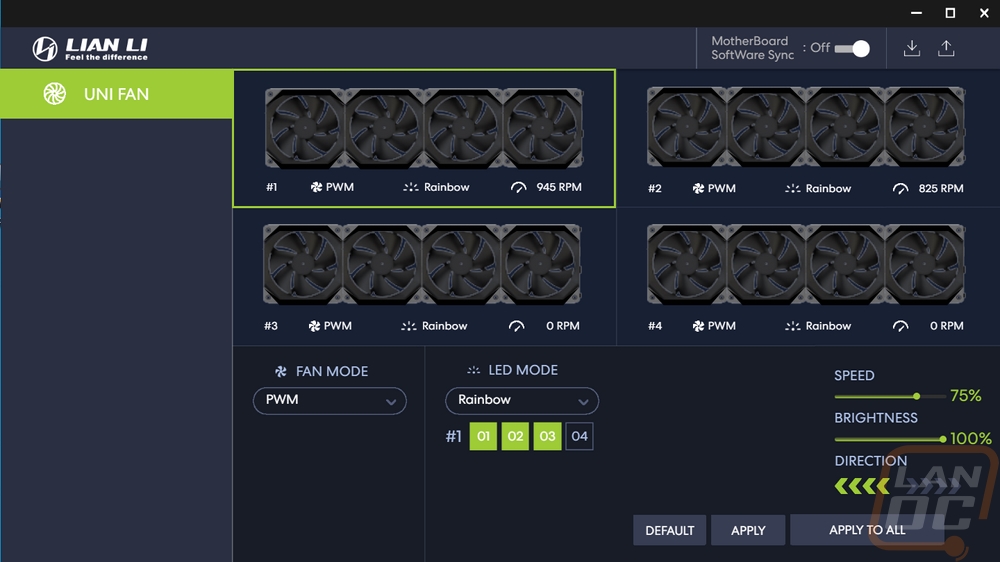Image resolution: width=1000 pixels, height=562 pixels.
Task: Select fan group #3 thumbnail
Action: pos(422,264)
